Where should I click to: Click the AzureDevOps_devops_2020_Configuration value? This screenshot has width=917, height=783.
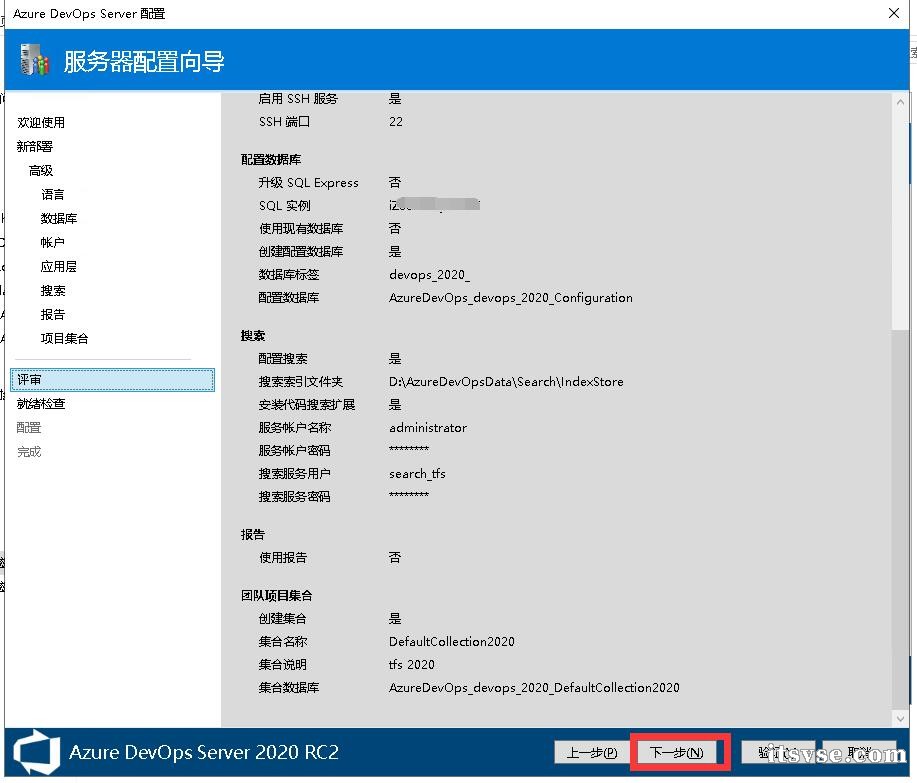[x=511, y=298]
